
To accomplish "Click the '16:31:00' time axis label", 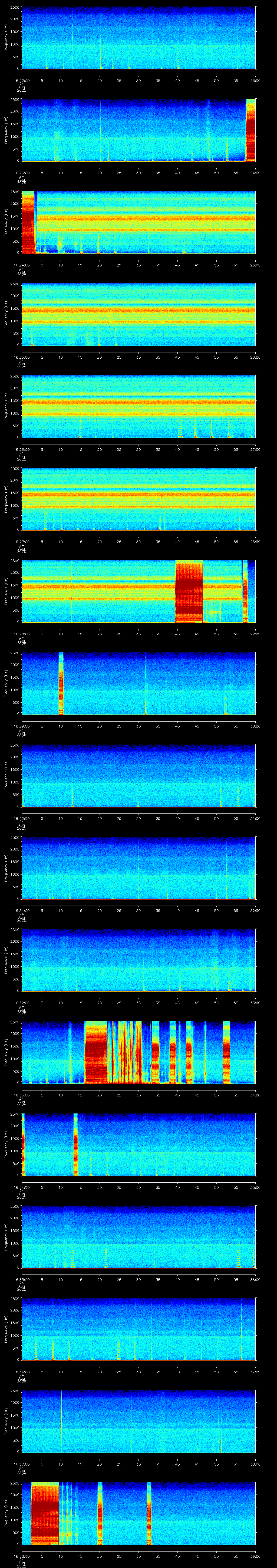I will click(21, 910).
